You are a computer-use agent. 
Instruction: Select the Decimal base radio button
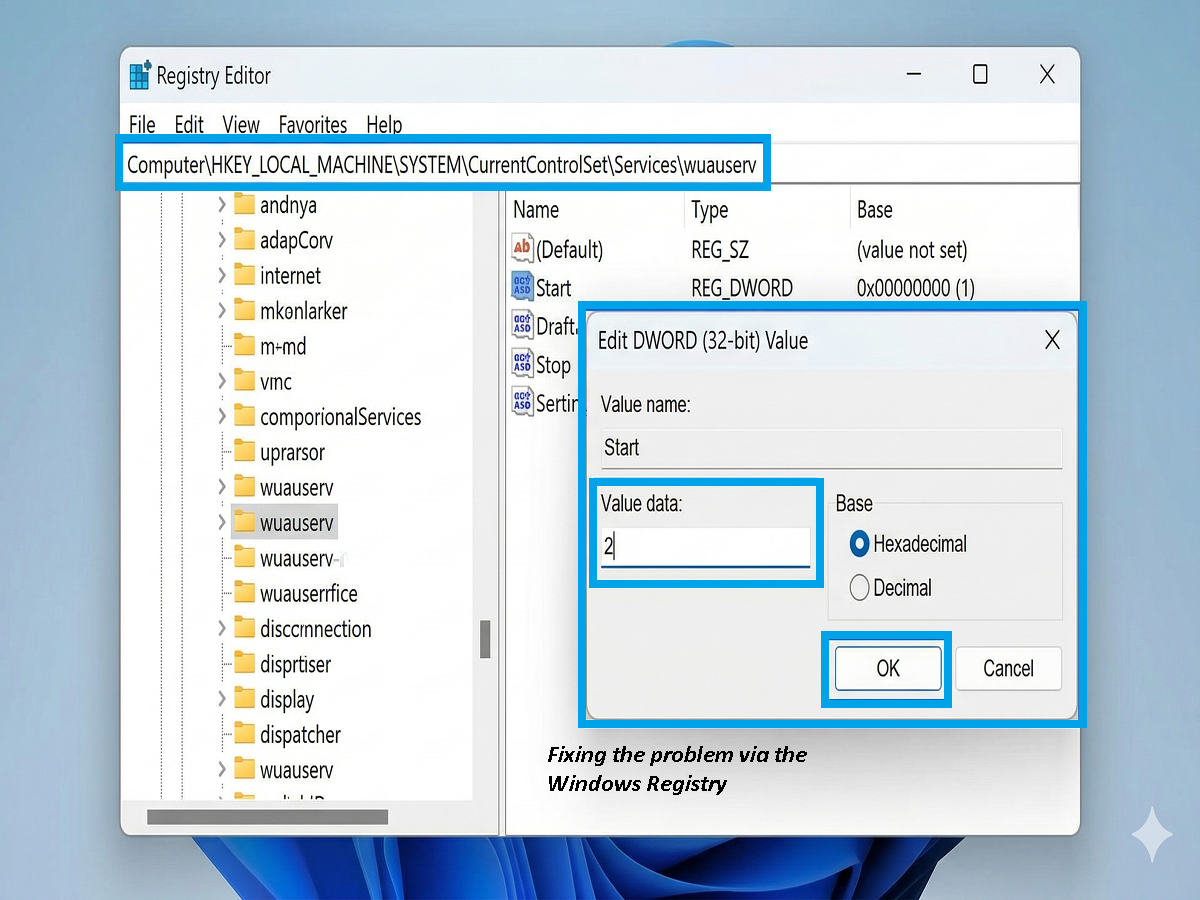click(859, 588)
